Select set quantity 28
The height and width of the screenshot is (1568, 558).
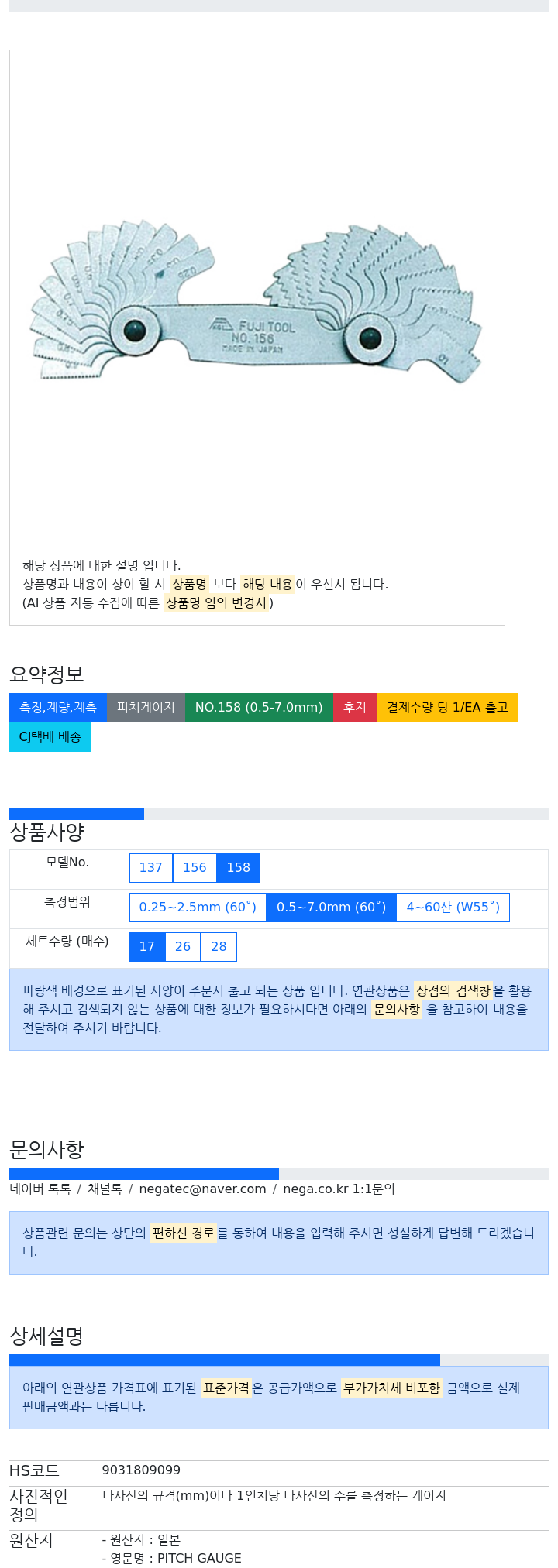point(219,947)
